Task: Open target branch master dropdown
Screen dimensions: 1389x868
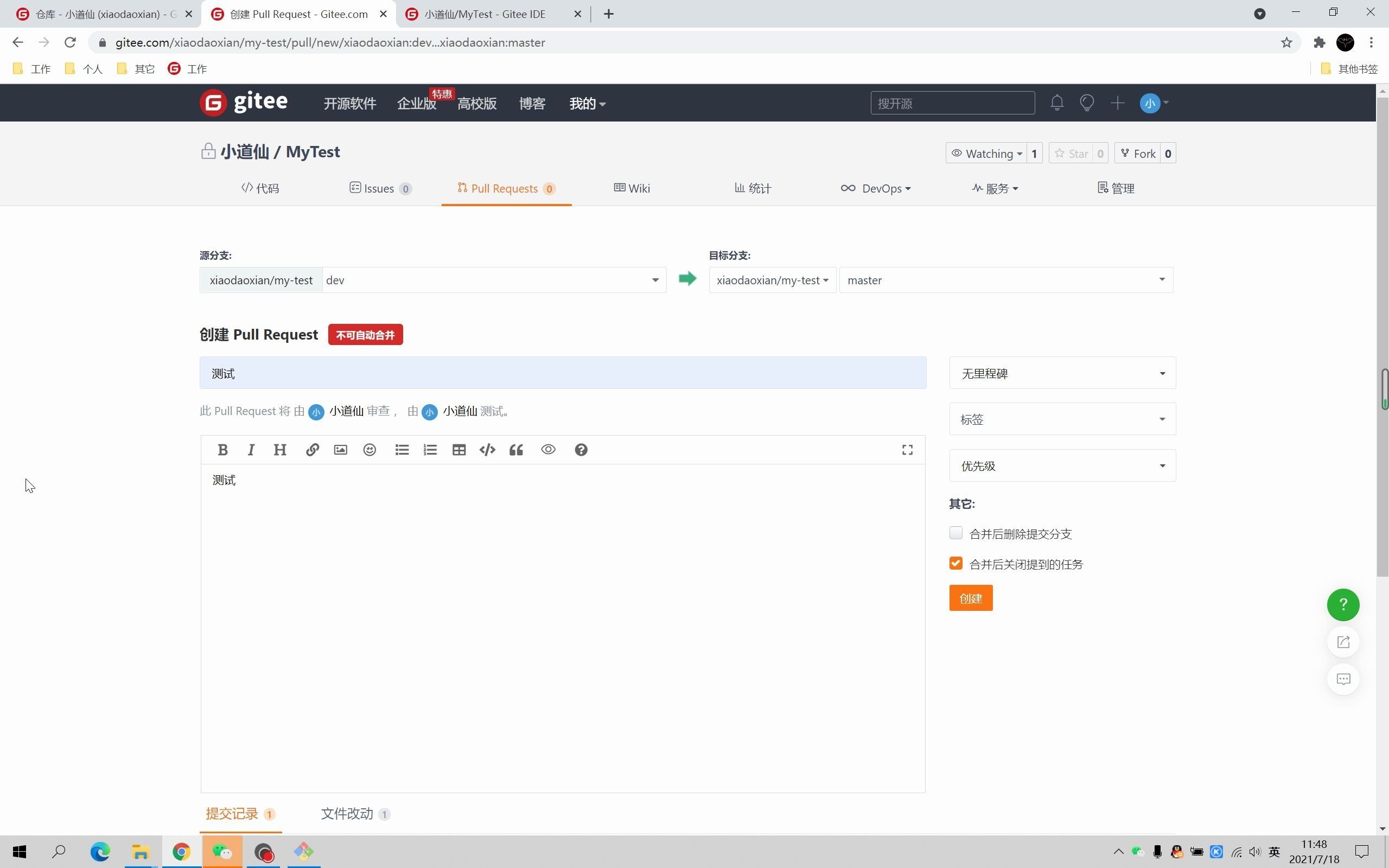Action: click(1006, 280)
